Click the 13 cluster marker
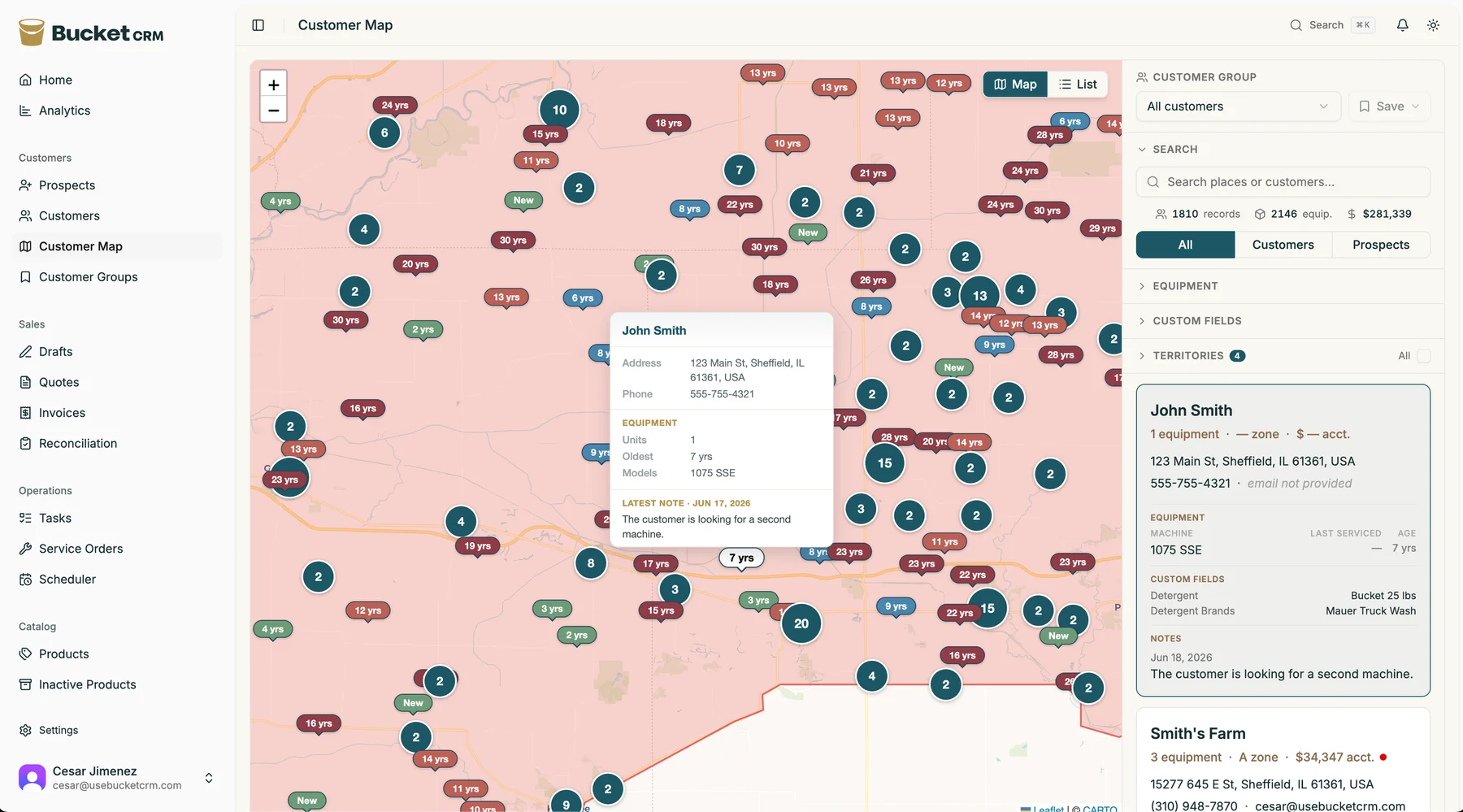 pos(980,296)
